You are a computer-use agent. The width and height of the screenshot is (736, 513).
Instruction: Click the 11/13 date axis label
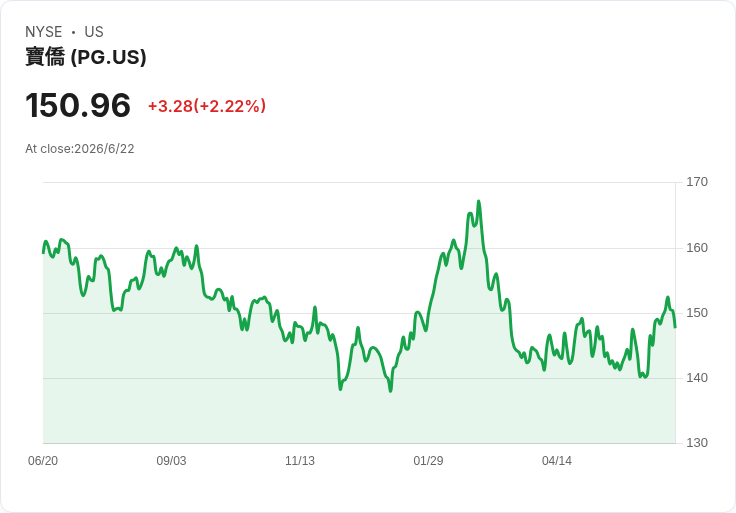300,461
